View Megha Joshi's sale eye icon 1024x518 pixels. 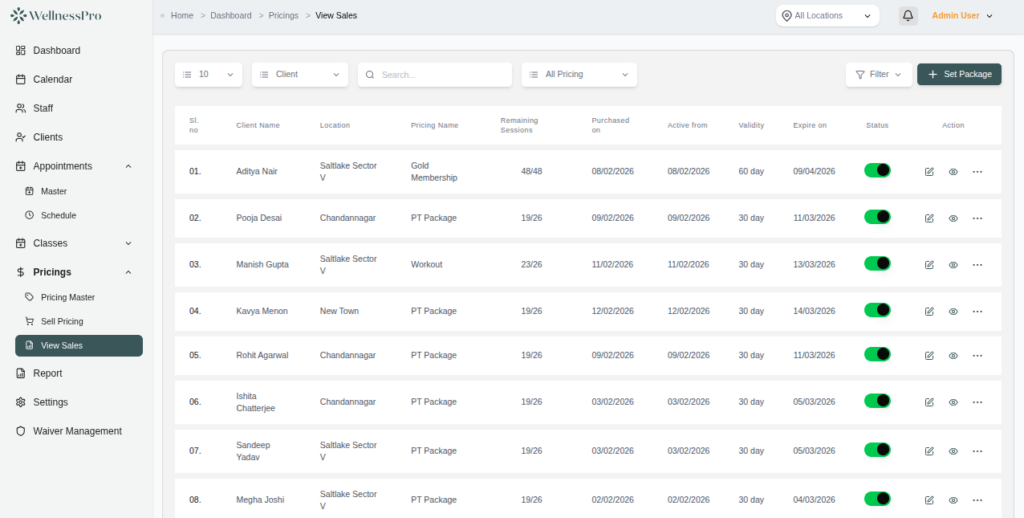[953, 500]
